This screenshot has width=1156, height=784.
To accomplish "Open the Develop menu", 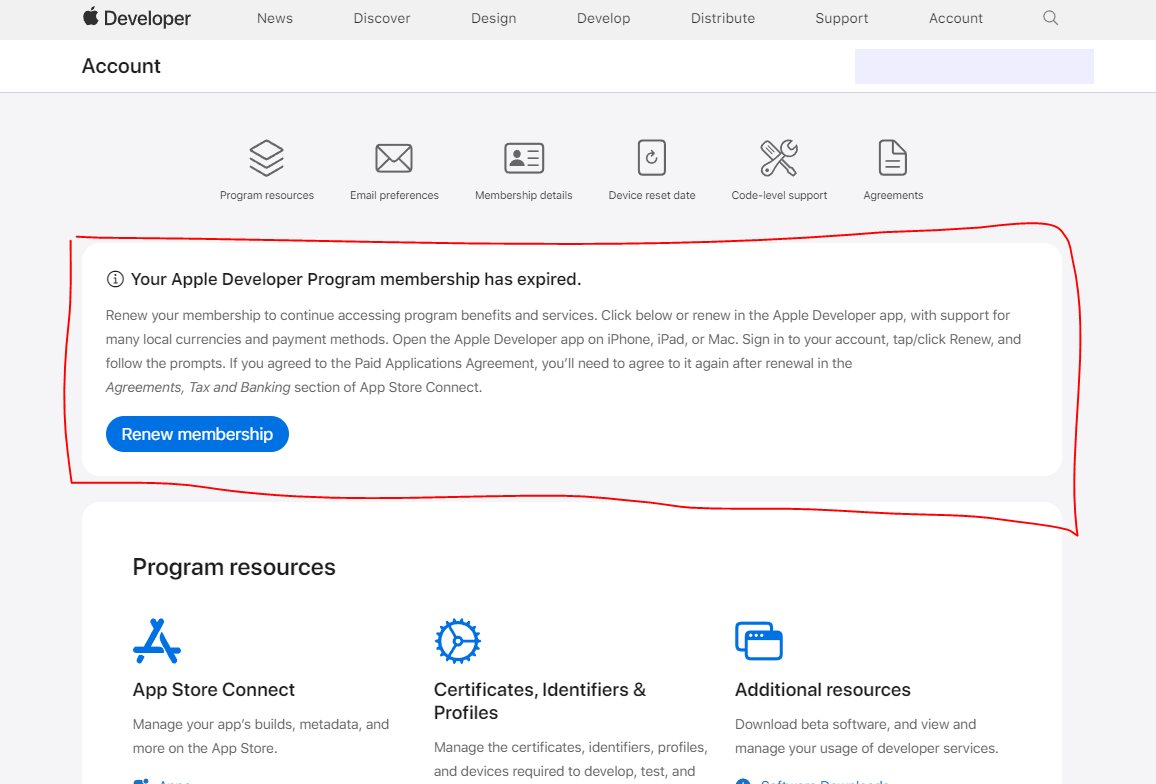I will (604, 18).
